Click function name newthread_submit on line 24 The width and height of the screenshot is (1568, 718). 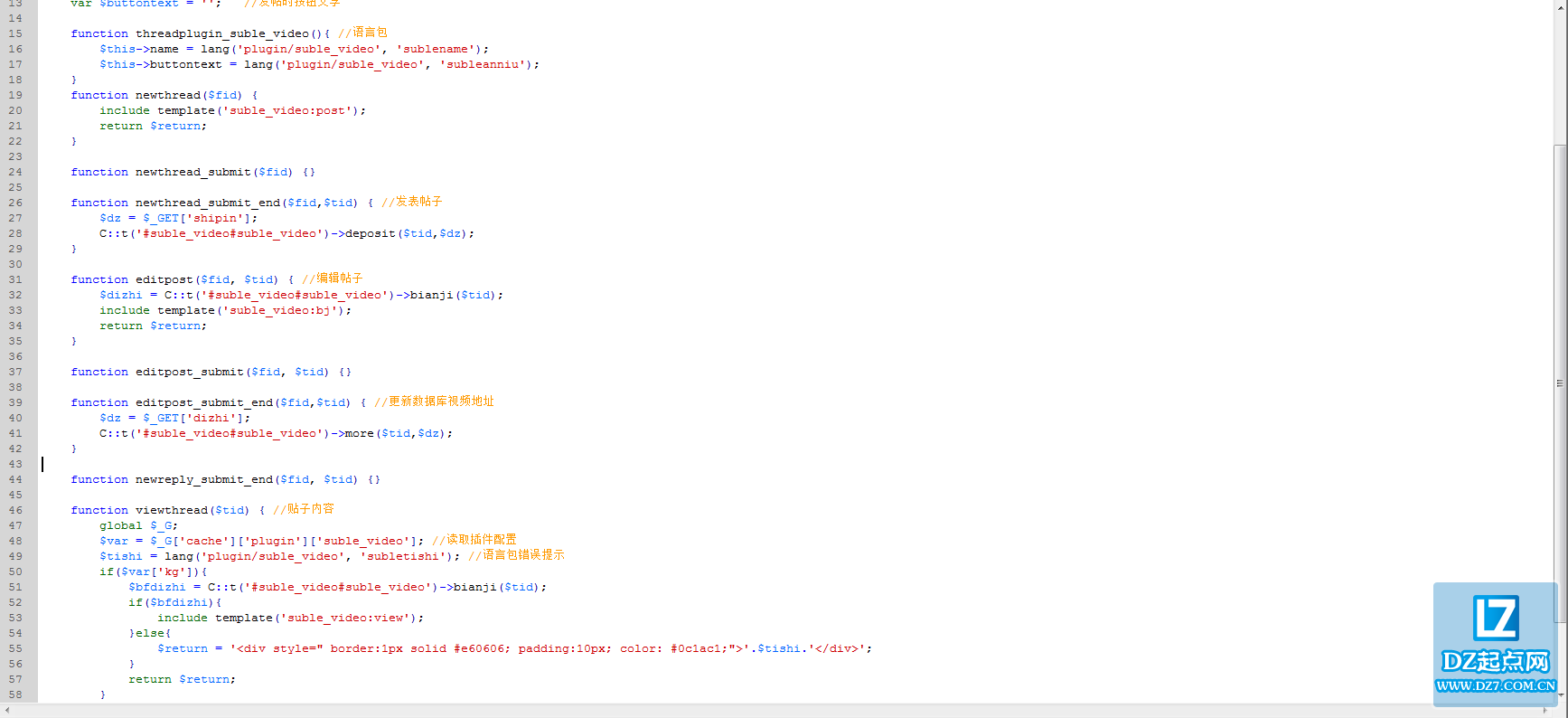[193, 172]
